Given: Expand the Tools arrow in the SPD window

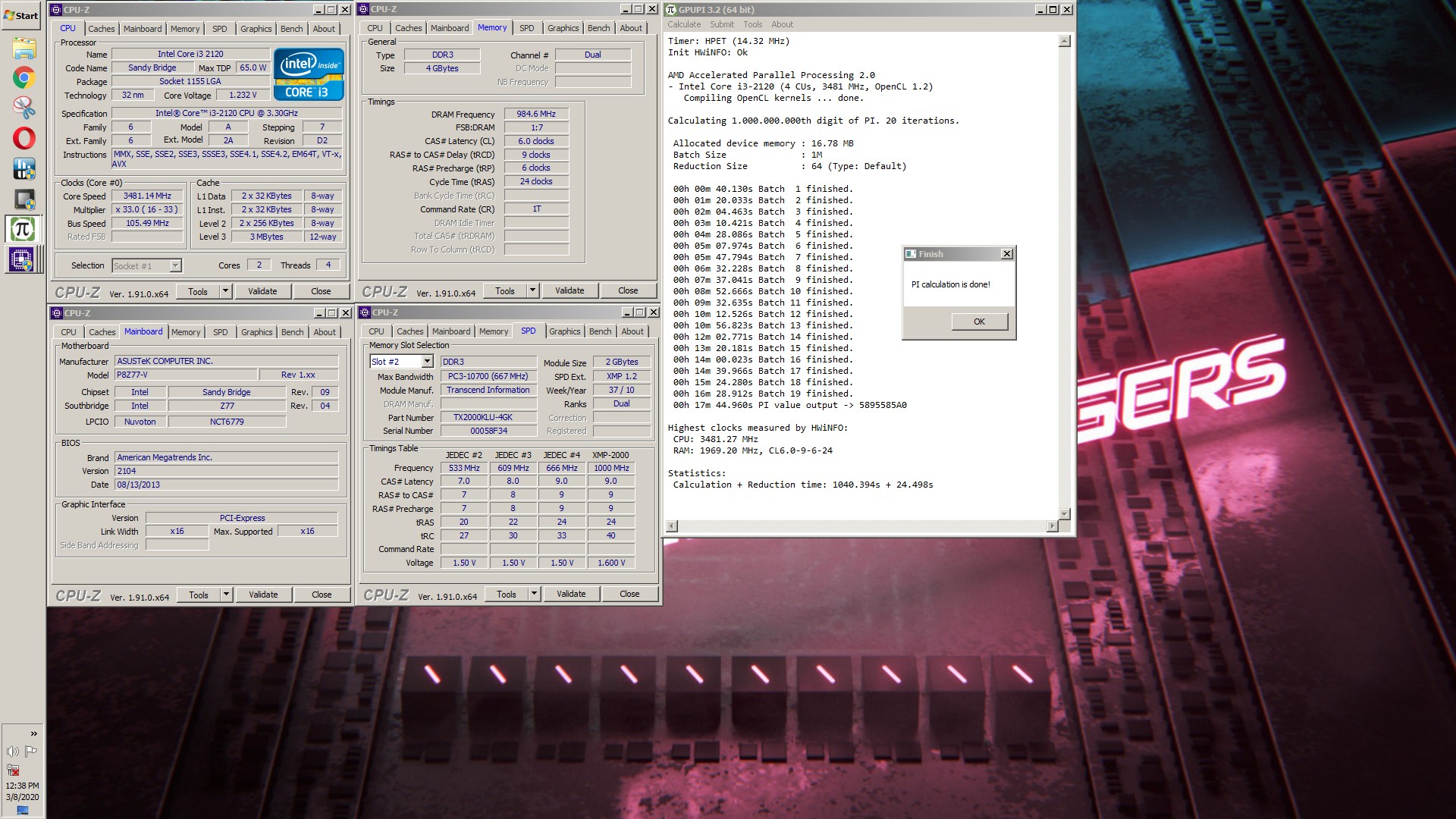Looking at the screenshot, I should pos(534,594).
